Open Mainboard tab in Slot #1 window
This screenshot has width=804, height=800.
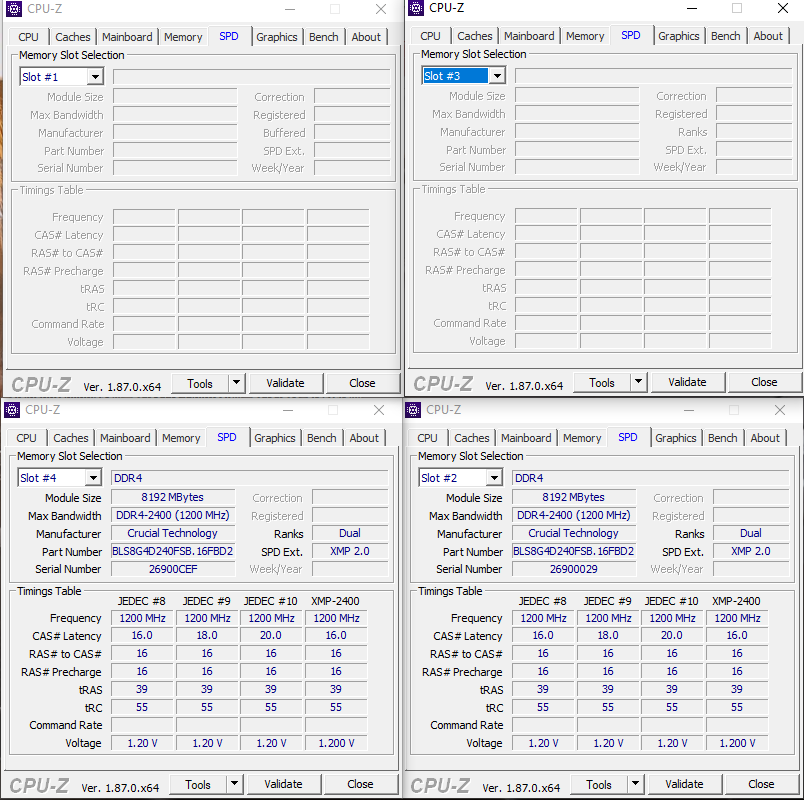pyautogui.click(x=127, y=37)
